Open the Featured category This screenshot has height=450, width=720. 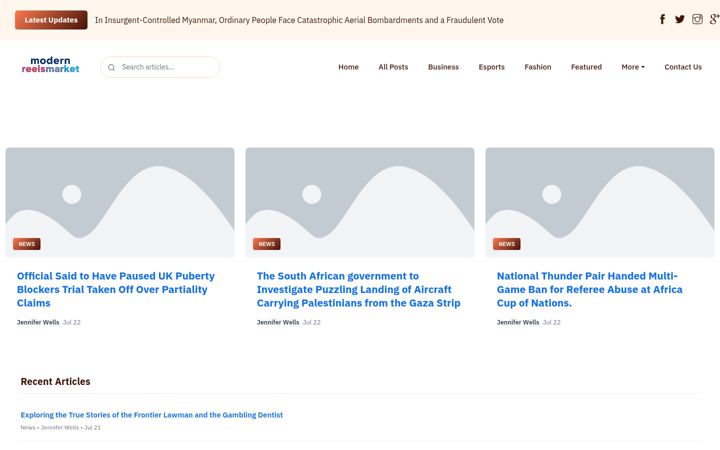pos(586,67)
